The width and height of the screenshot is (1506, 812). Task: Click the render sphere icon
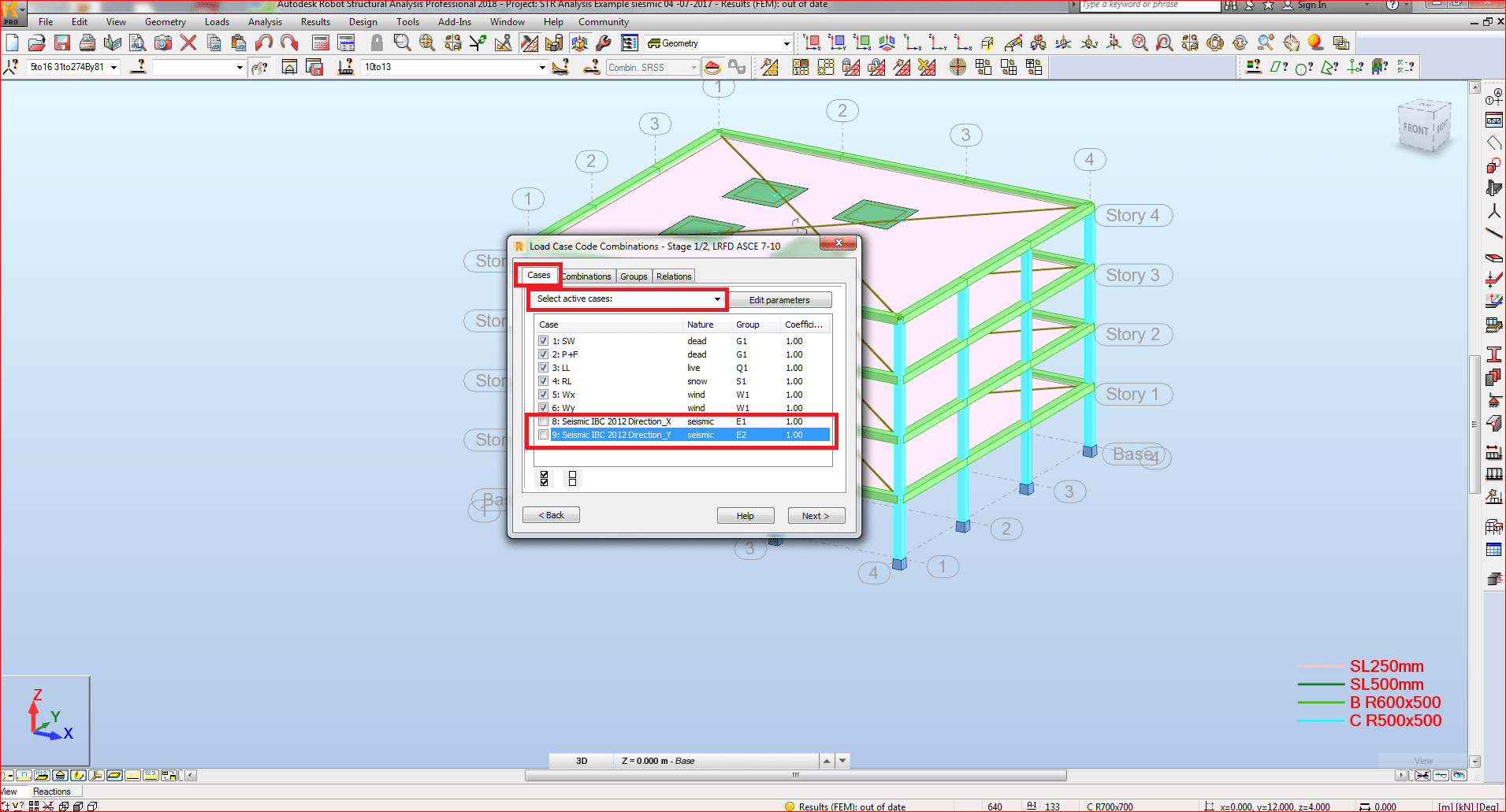(1315, 43)
